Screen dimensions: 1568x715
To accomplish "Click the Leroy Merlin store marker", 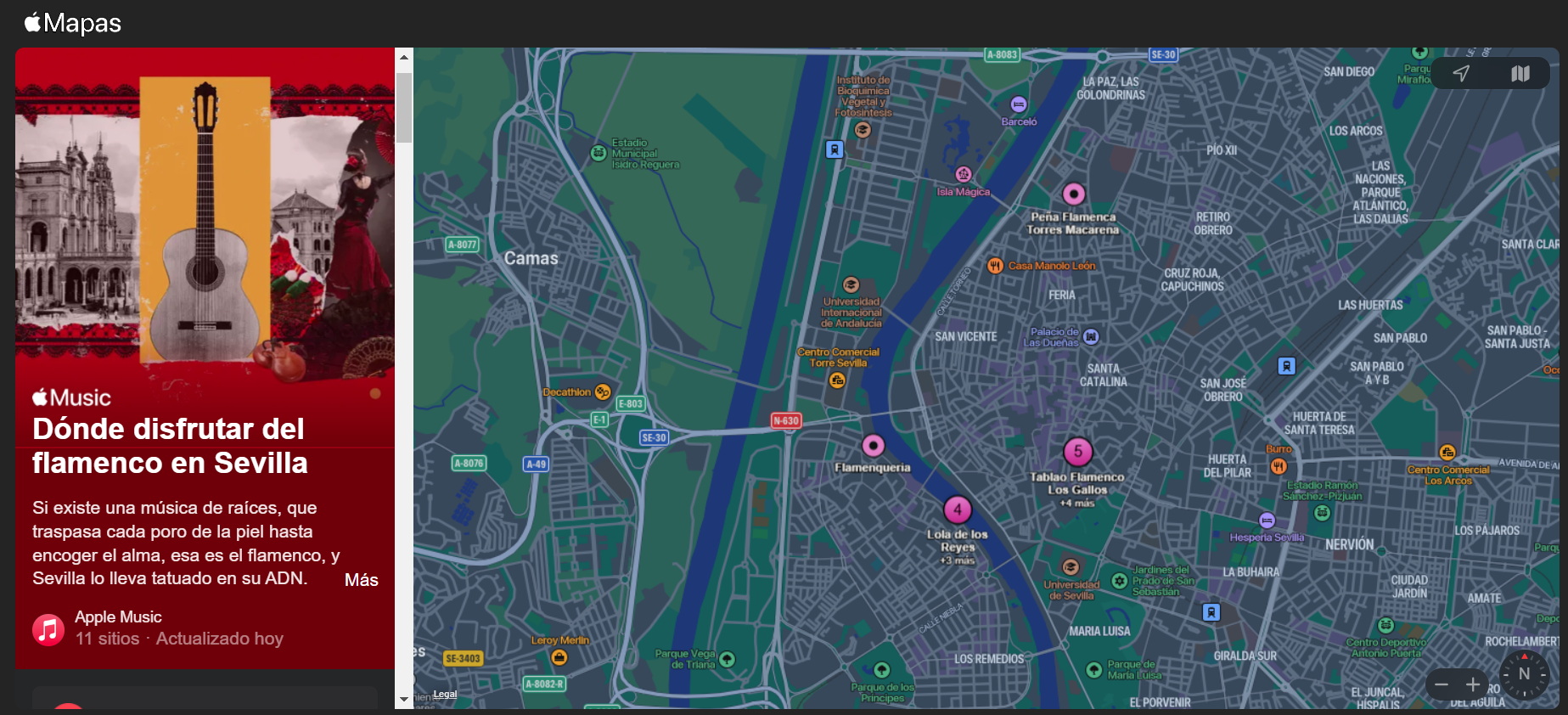I will click(x=559, y=657).
